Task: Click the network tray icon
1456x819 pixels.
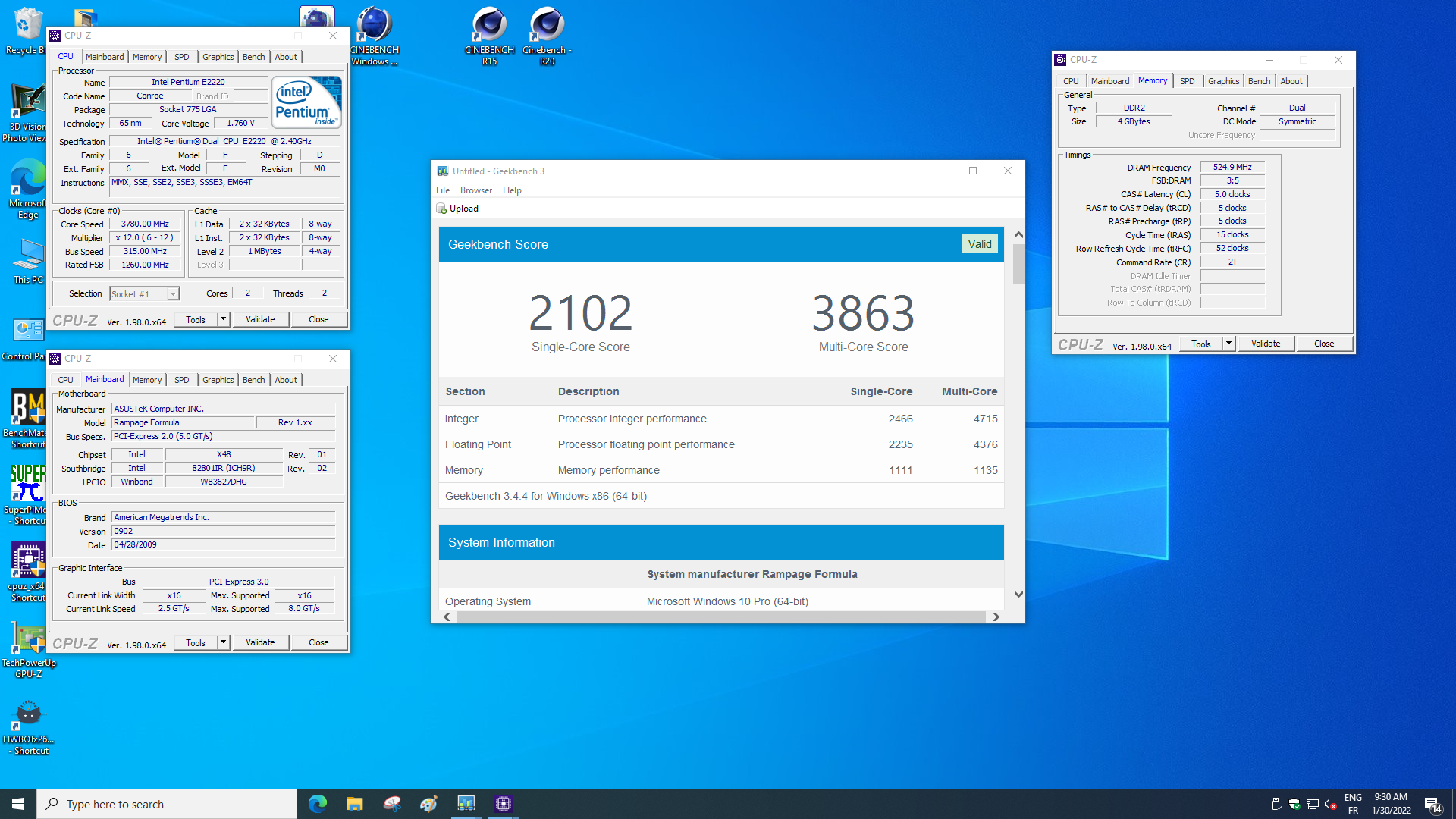Action: [x=1313, y=804]
